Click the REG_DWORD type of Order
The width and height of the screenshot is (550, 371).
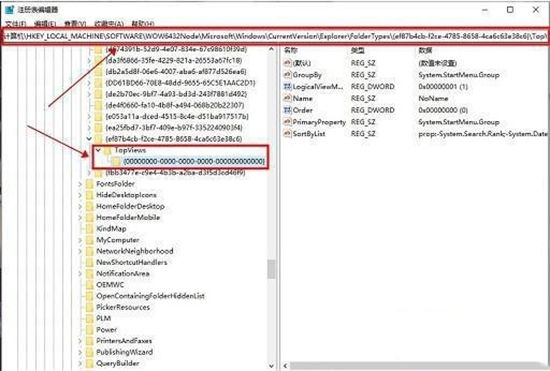(x=373, y=110)
